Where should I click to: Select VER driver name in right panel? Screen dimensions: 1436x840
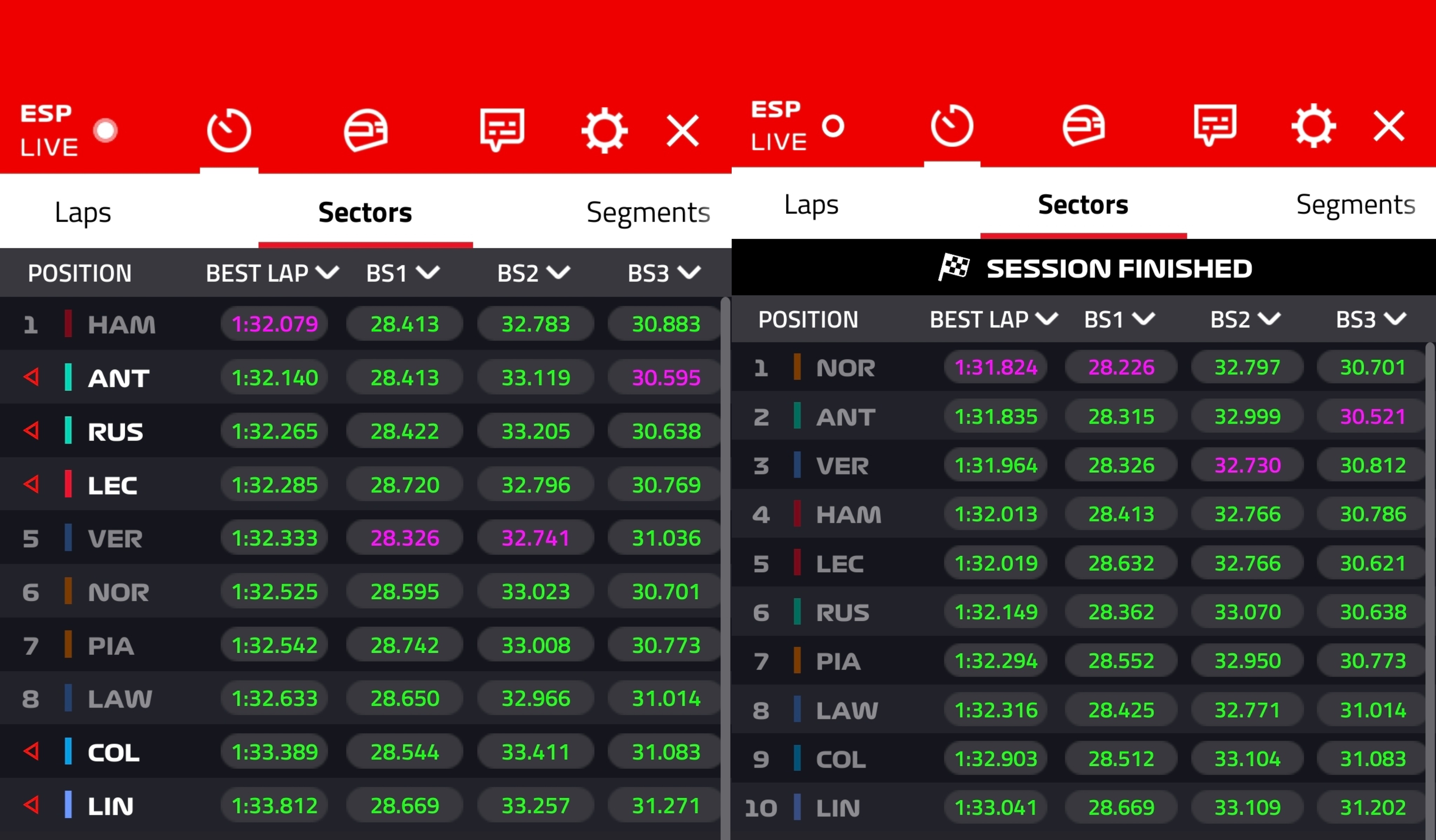tap(842, 466)
